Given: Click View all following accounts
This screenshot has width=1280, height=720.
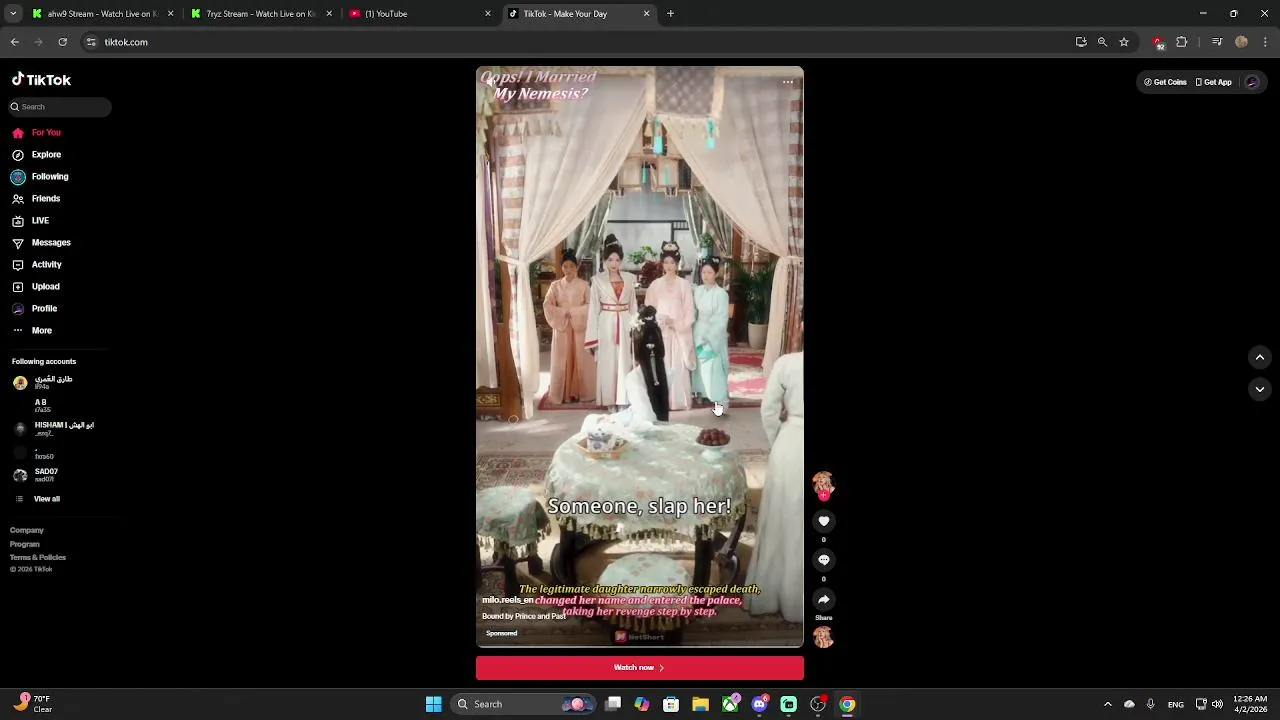Looking at the screenshot, I should pos(37,499).
